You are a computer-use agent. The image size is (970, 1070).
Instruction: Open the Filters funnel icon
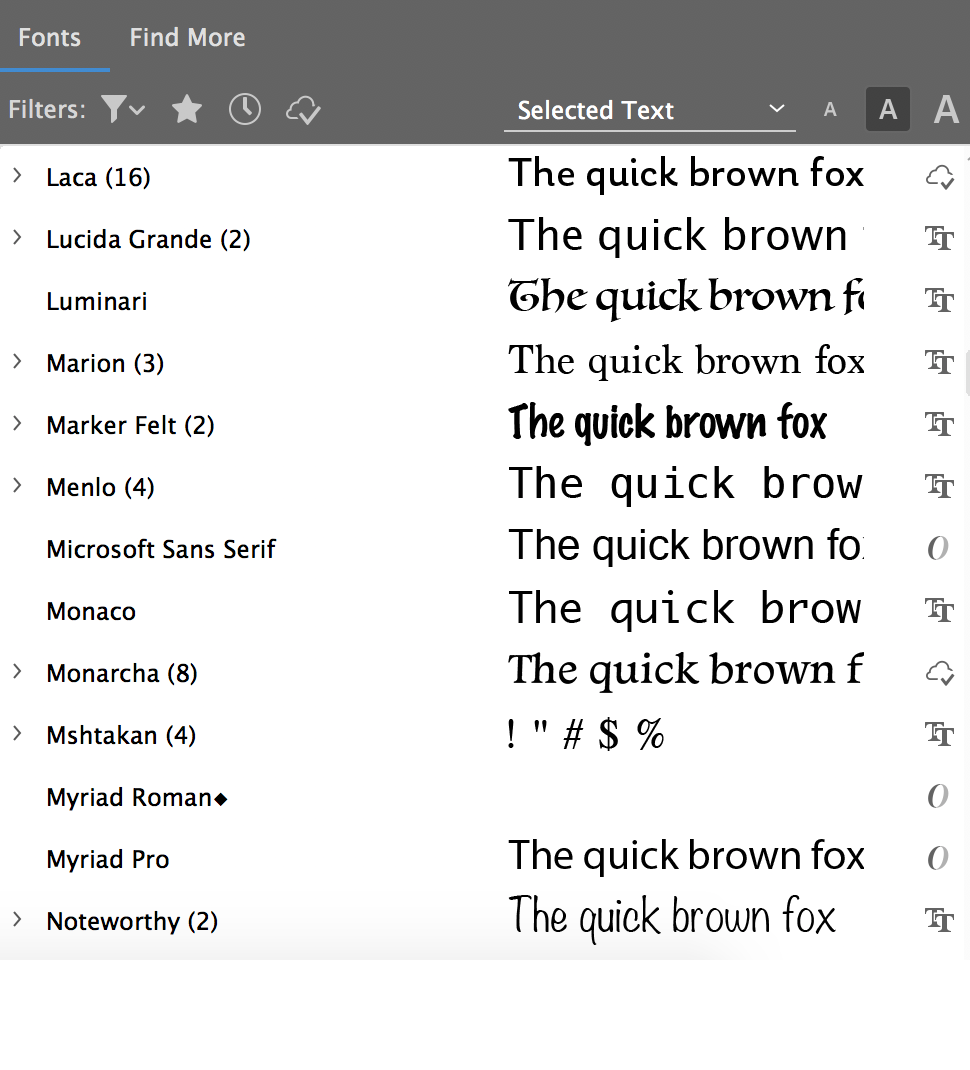[115, 110]
